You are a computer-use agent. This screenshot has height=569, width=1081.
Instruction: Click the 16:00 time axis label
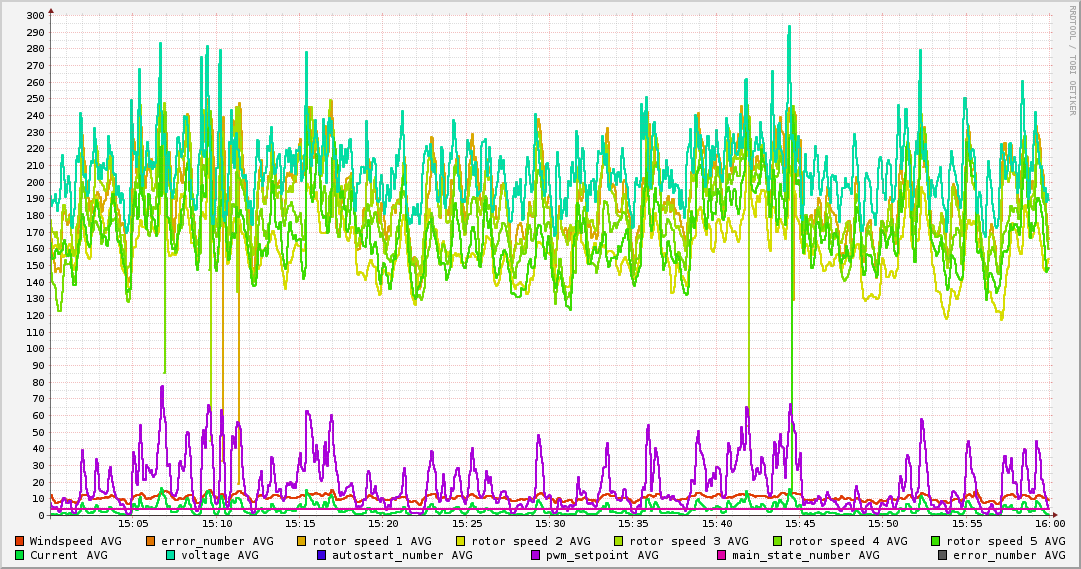1049,523
